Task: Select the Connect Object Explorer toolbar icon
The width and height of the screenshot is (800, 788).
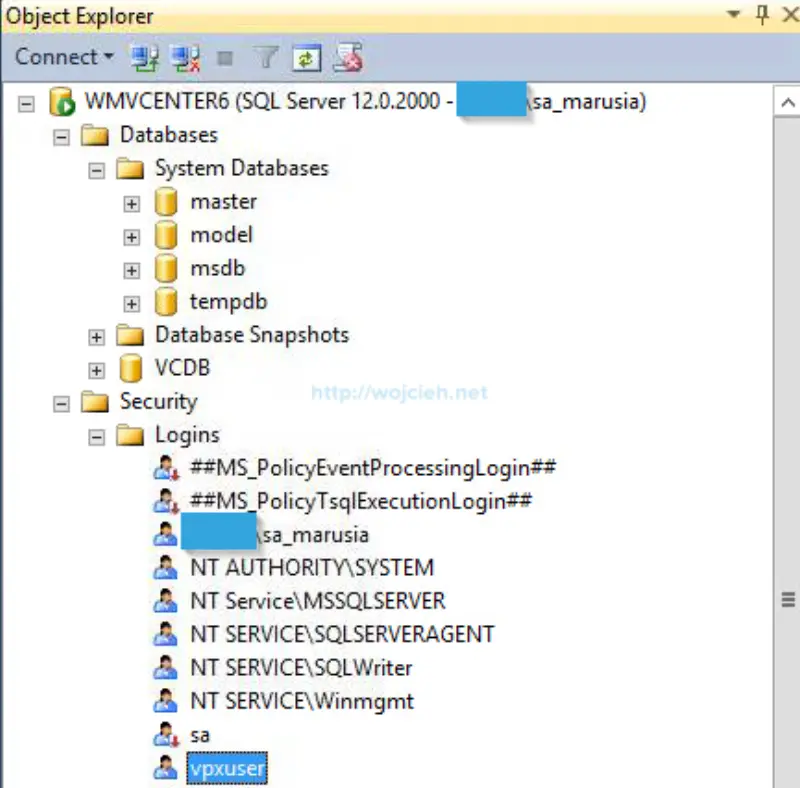Action: point(146,57)
